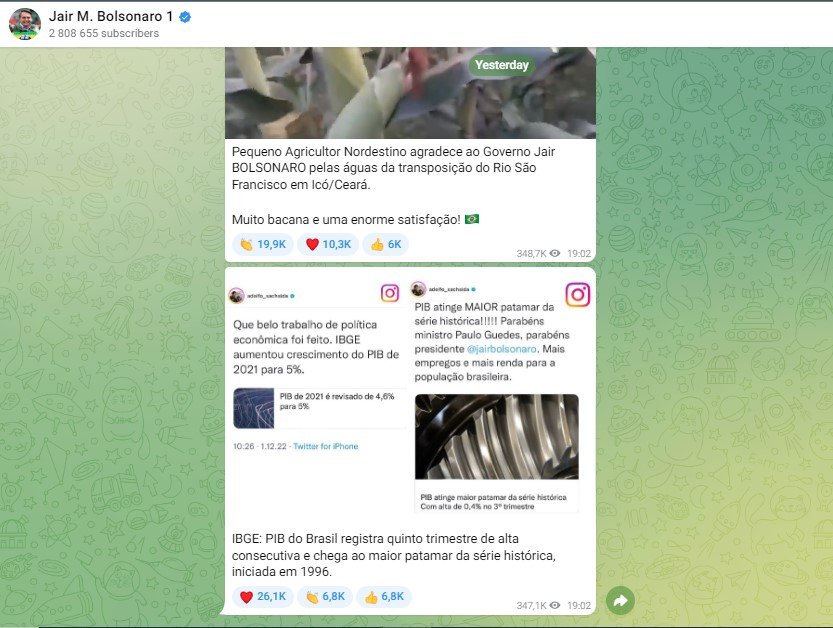Open PIB de 2021 revisado link card
Screen dimensions: 833x628
[319, 408]
